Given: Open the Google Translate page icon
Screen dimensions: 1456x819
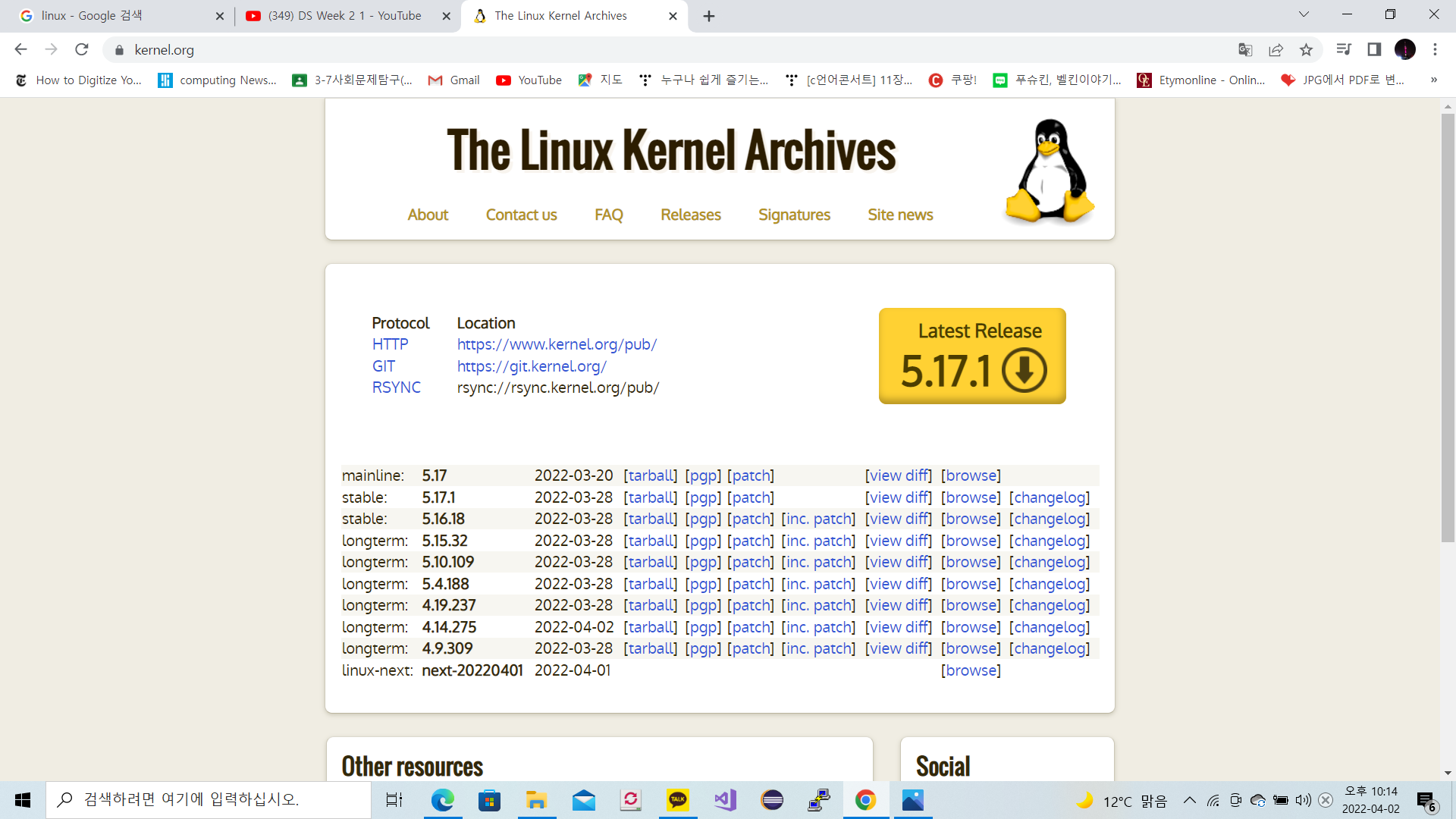Looking at the screenshot, I should (x=1245, y=50).
